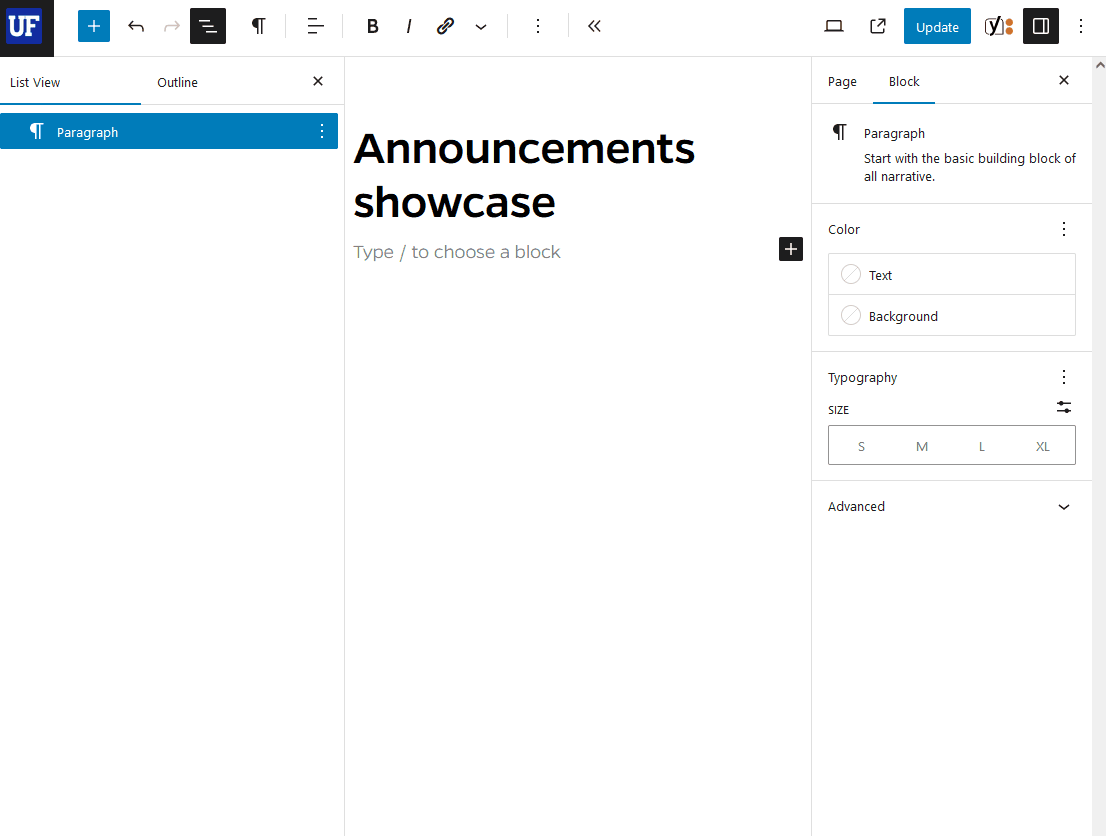
Task: Insert a link
Action: click(x=444, y=26)
